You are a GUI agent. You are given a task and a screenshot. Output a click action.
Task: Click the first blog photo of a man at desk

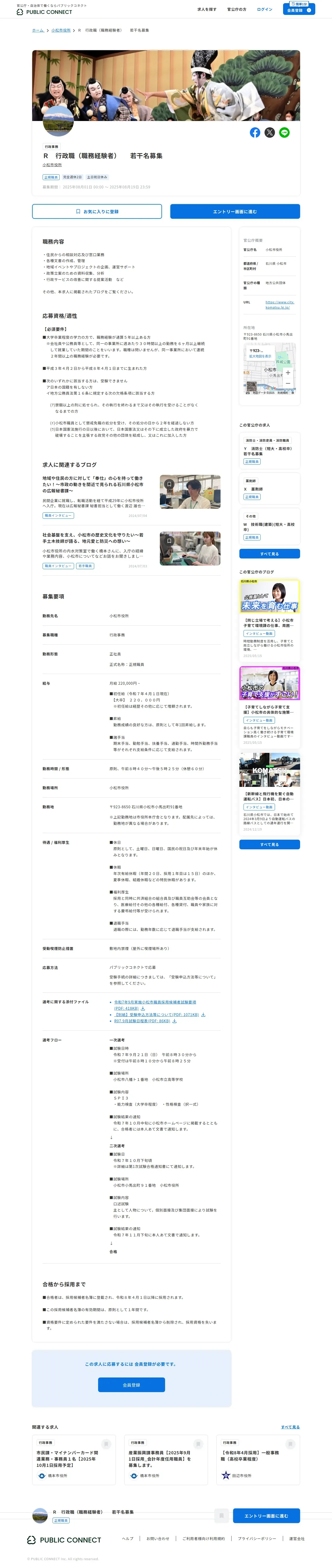tap(190, 492)
